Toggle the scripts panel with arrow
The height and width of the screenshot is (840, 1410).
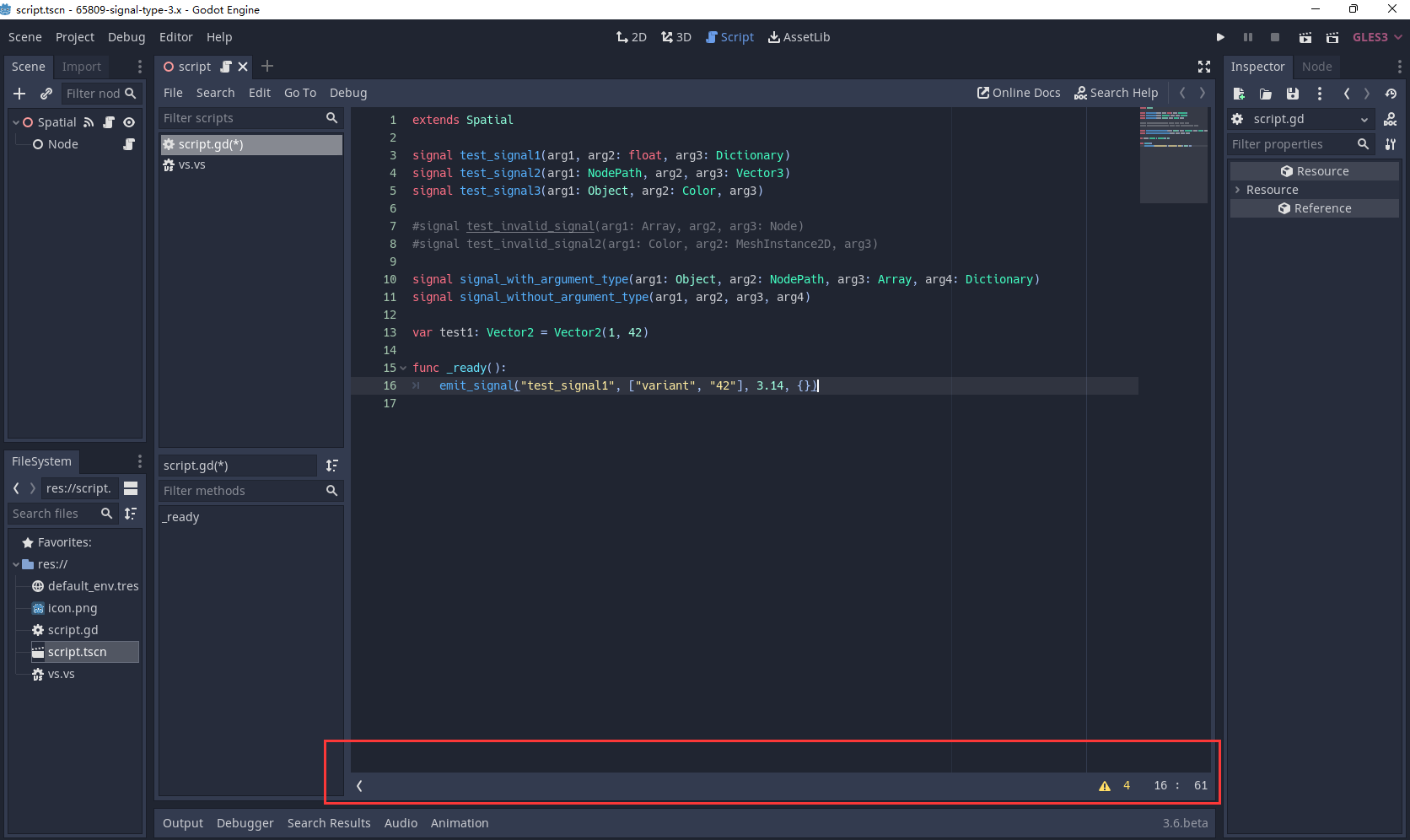tap(359, 785)
